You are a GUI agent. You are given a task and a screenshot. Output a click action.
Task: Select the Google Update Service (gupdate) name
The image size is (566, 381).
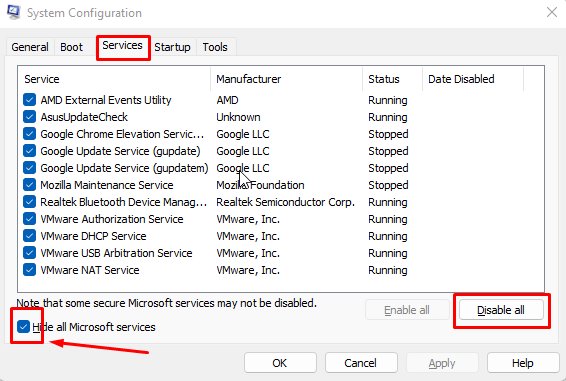pos(121,151)
